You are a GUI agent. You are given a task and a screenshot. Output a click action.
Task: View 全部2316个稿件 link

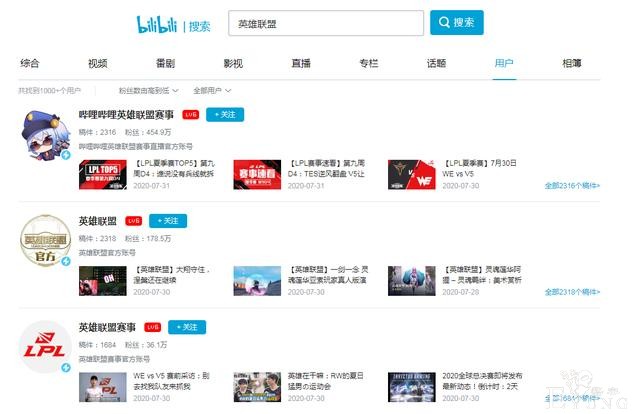pyautogui.click(x=572, y=186)
